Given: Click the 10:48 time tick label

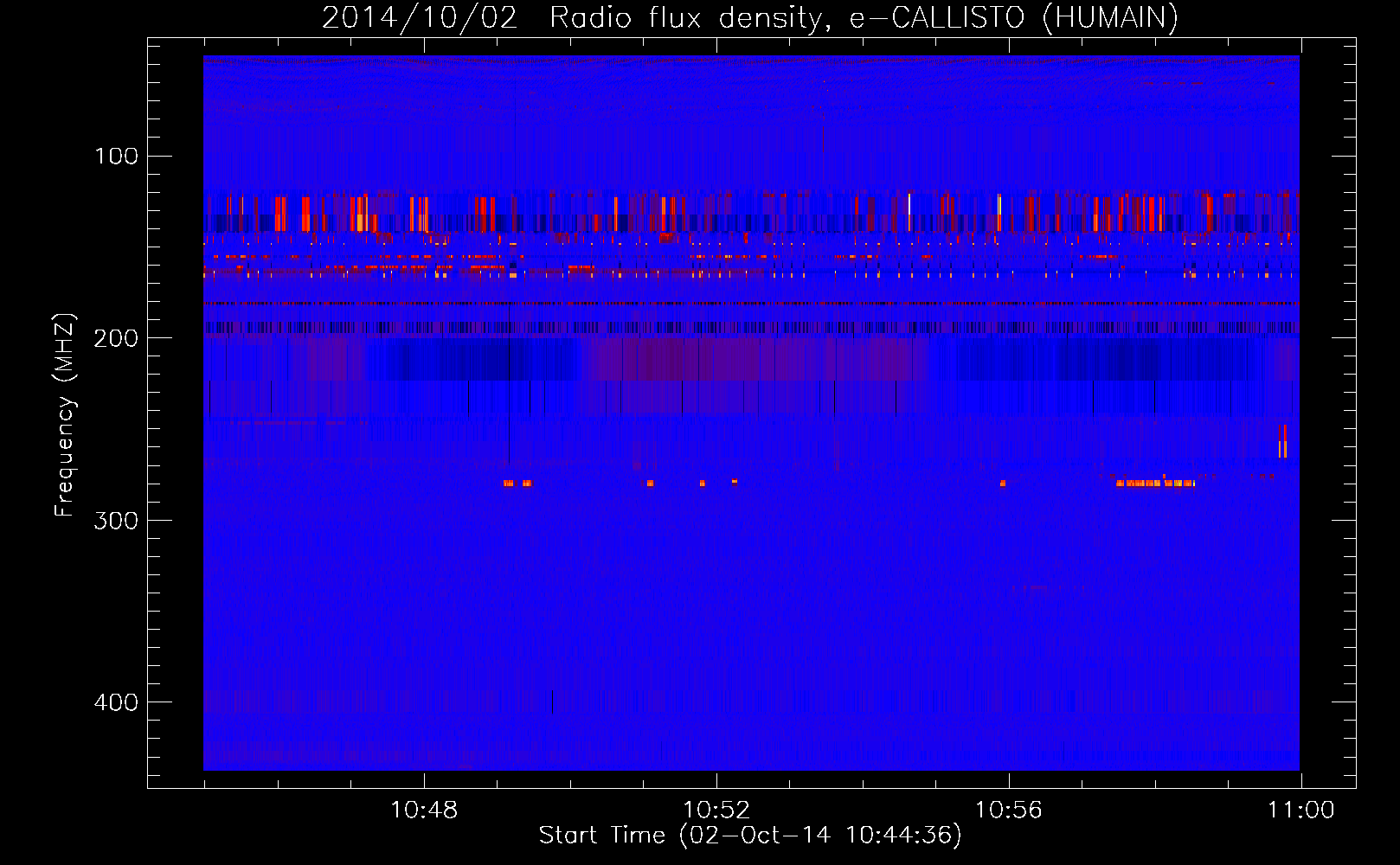Looking at the screenshot, I should (424, 810).
